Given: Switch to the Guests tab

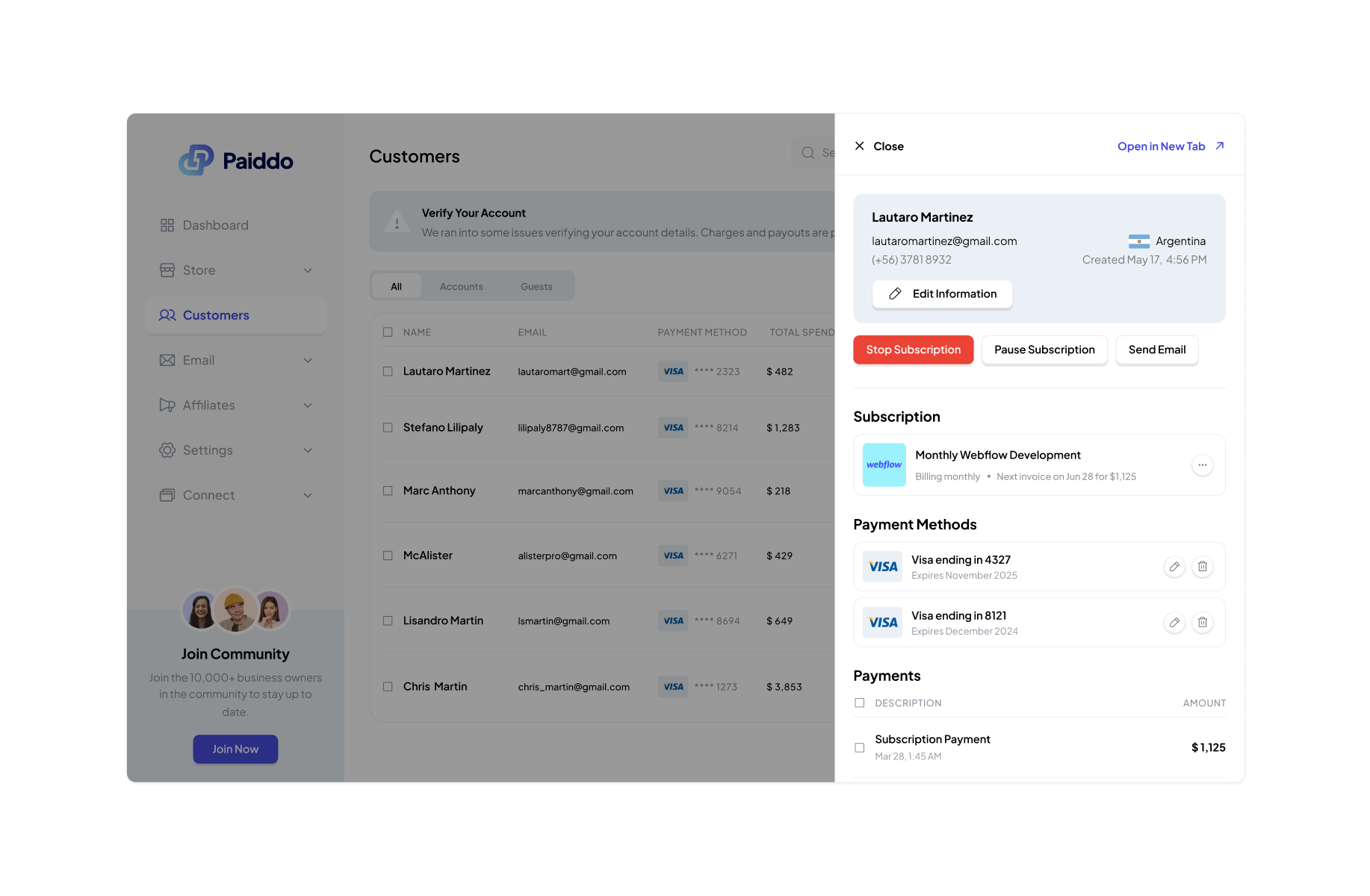Looking at the screenshot, I should pyautogui.click(x=536, y=286).
